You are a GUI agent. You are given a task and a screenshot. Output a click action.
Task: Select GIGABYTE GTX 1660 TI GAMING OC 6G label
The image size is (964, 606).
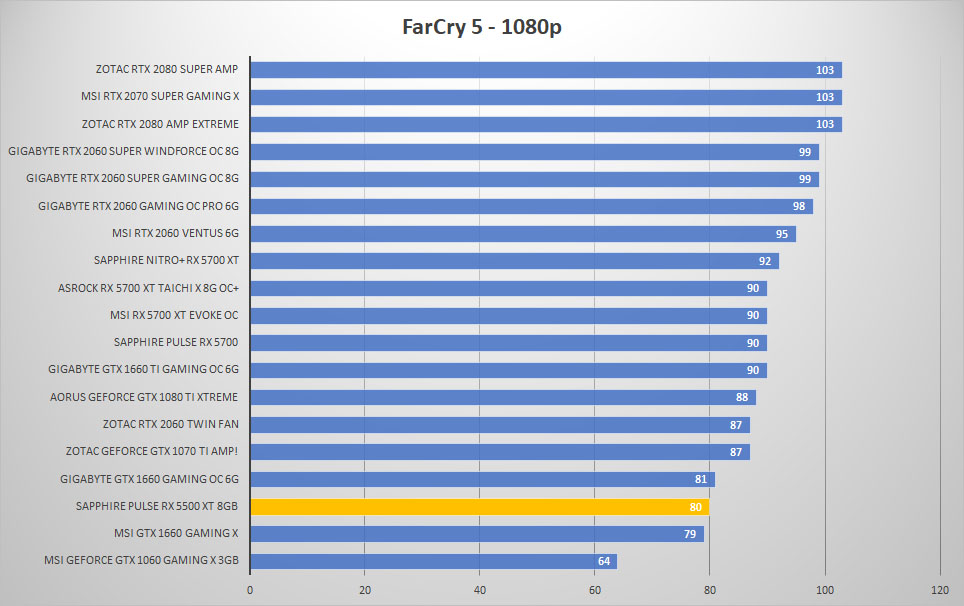[143, 369]
